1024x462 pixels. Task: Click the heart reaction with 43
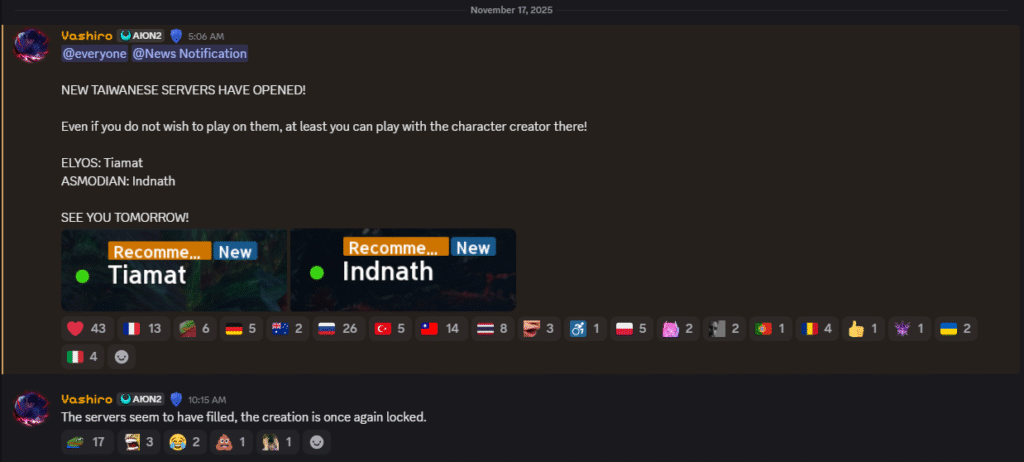pyautogui.click(x=88, y=329)
